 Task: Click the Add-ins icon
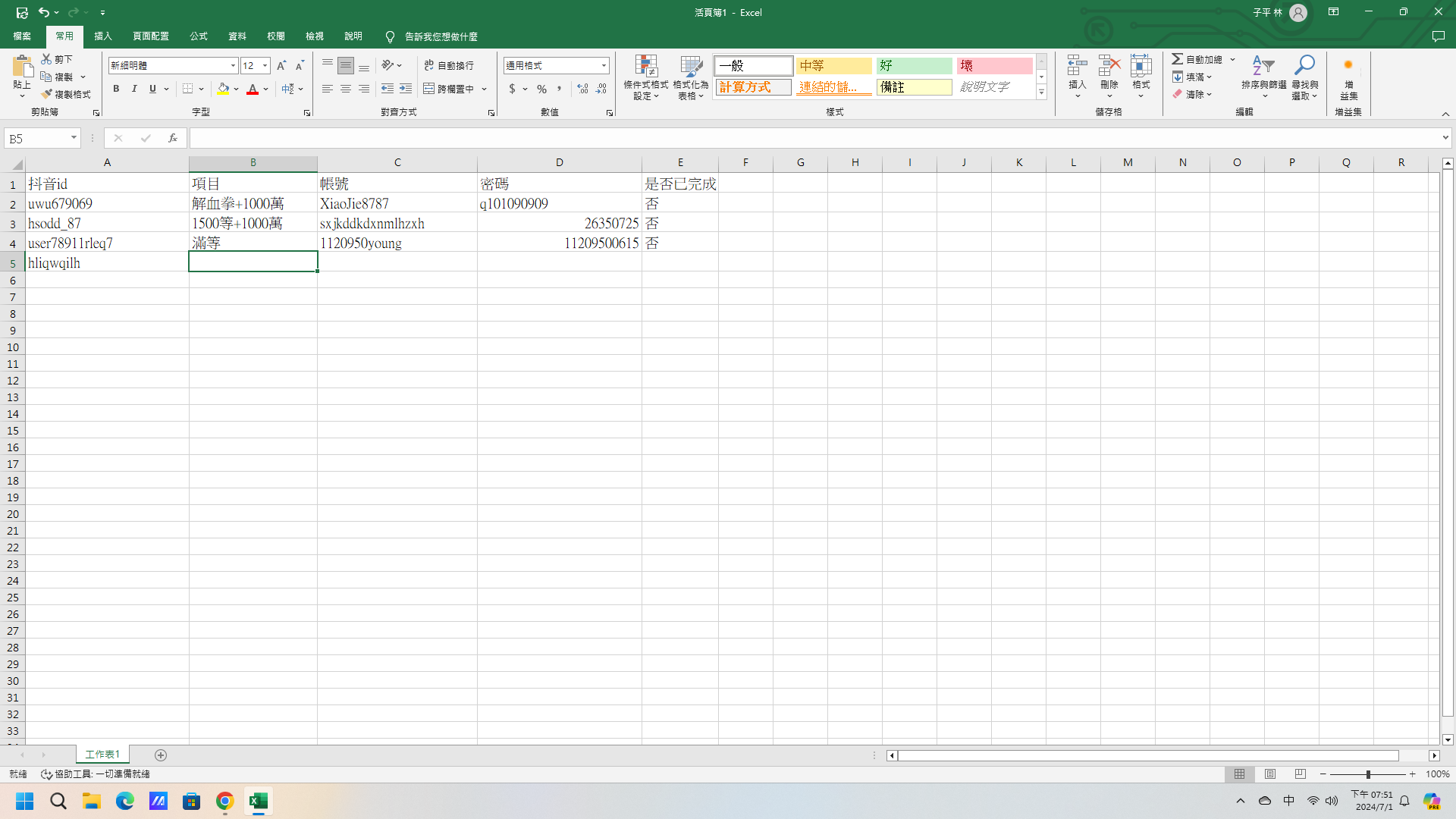(1348, 66)
